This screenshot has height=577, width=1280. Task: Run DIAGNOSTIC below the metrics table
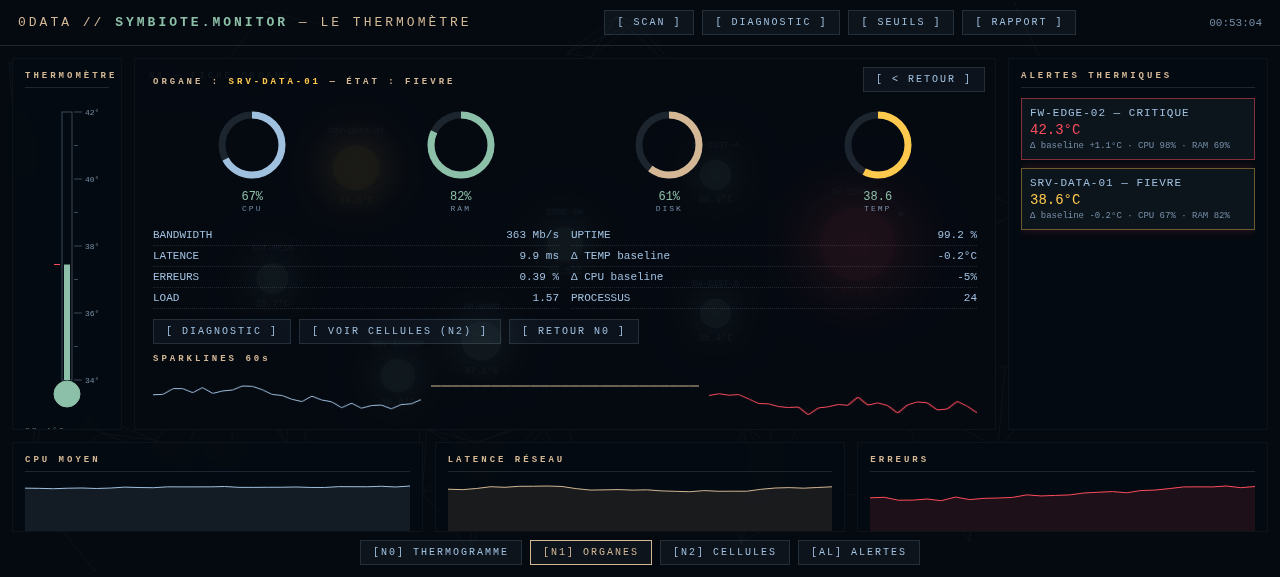pyautogui.click(x=222, y=332)
